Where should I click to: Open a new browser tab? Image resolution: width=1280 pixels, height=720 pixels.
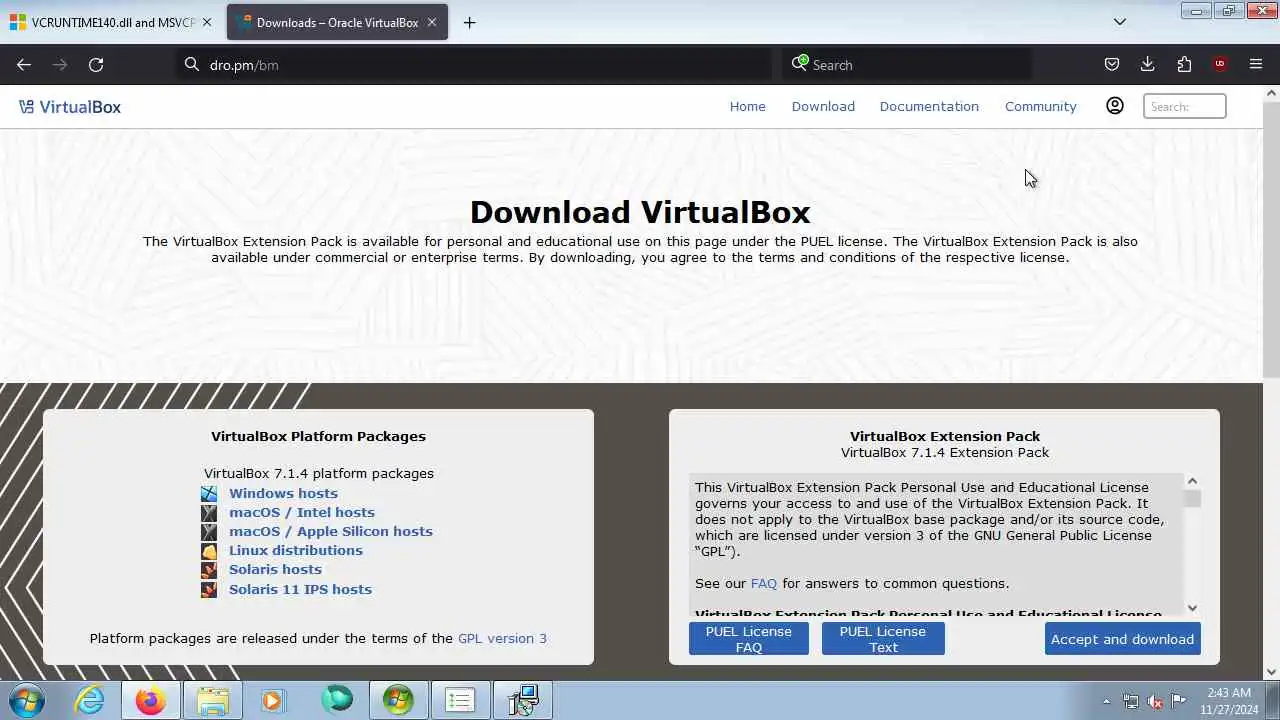coord(469,22)
